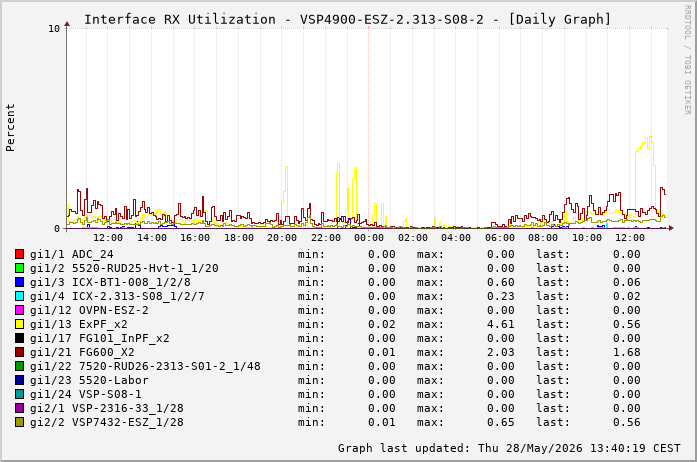Click the 00:00 x-axis time label
Viewport: 697px width, 462px height.
pos(369,238)
